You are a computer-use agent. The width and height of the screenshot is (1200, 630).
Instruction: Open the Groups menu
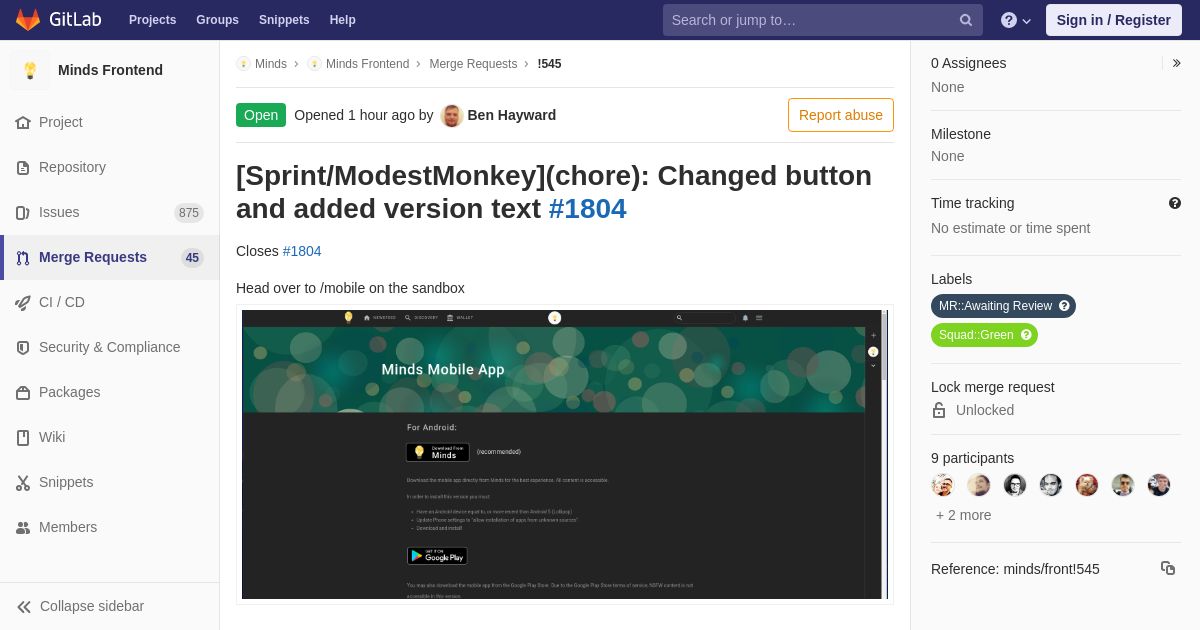click(x=217, y=20)
